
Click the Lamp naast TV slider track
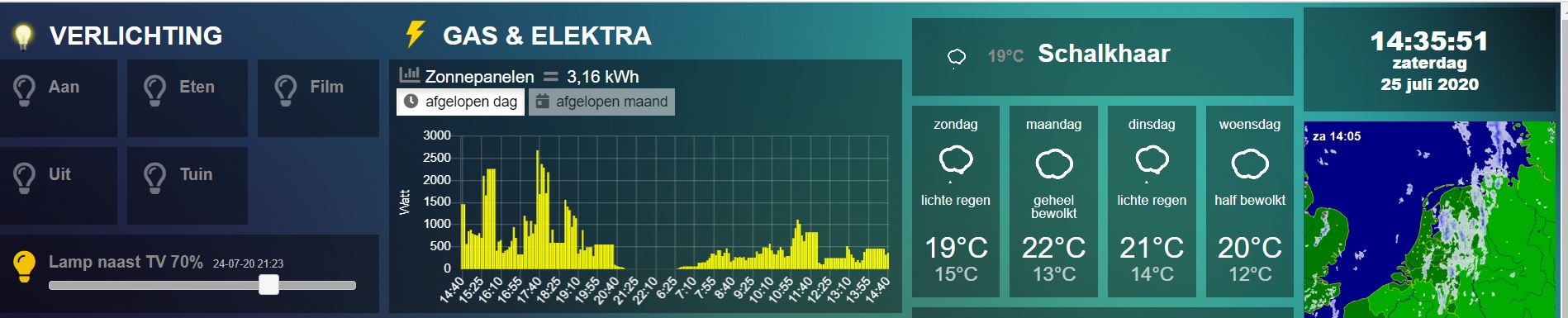202,285
